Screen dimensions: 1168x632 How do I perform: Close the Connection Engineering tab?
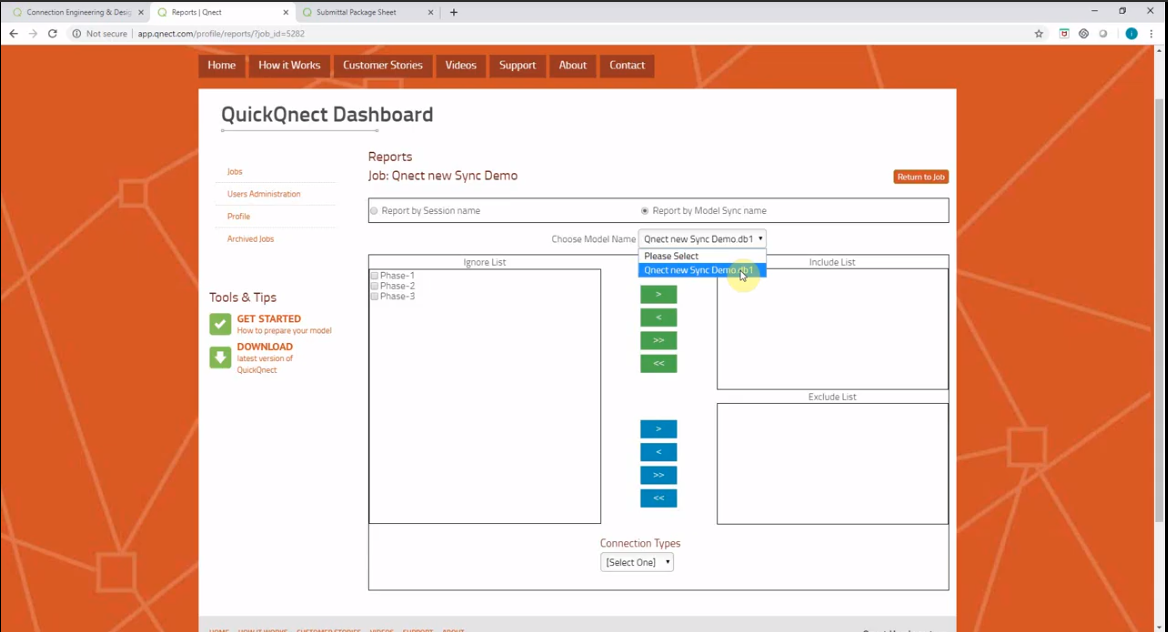point(141,12)
